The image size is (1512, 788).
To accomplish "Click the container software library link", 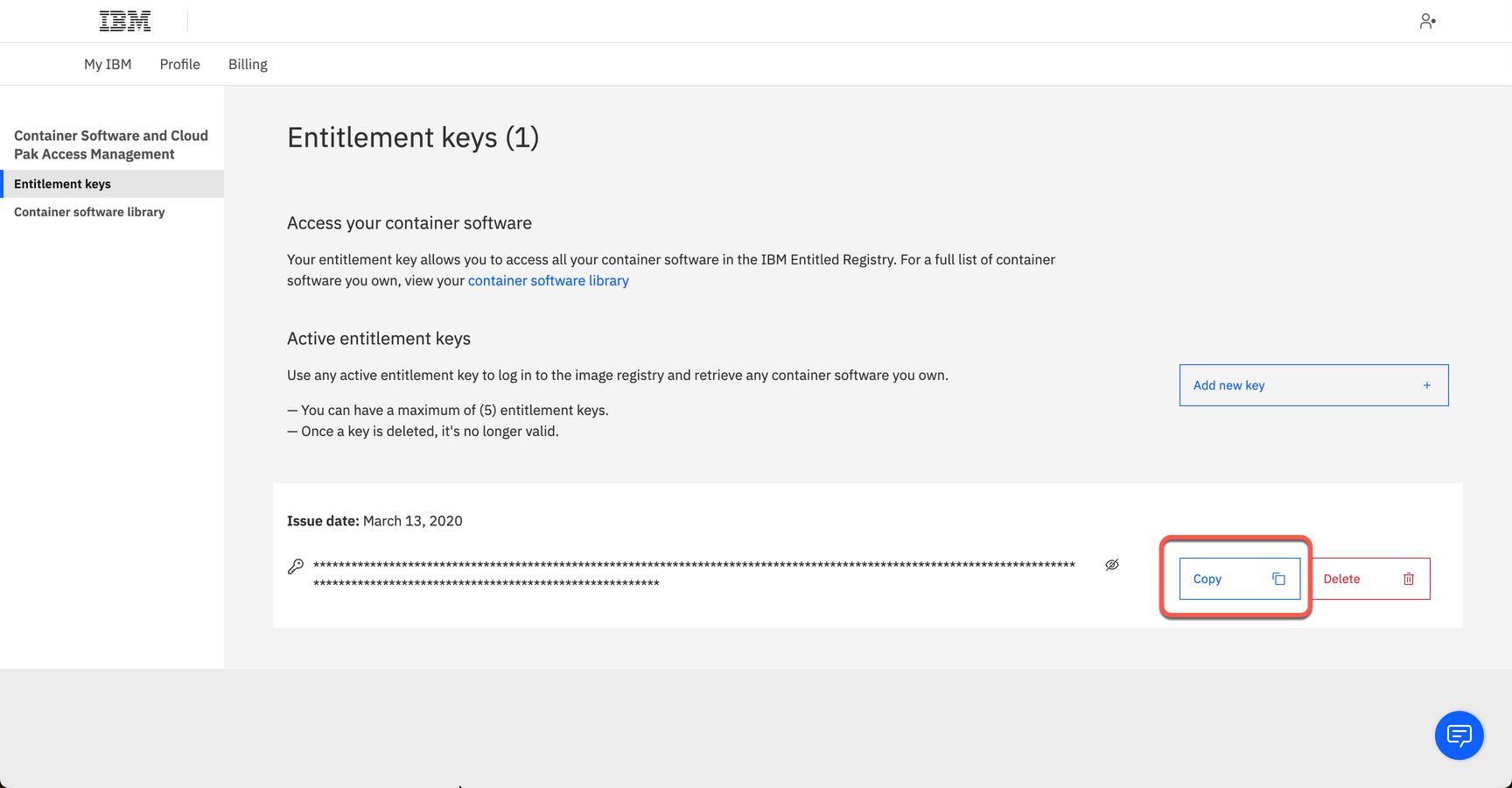I will pyautogui.click(x=549, y=280).
